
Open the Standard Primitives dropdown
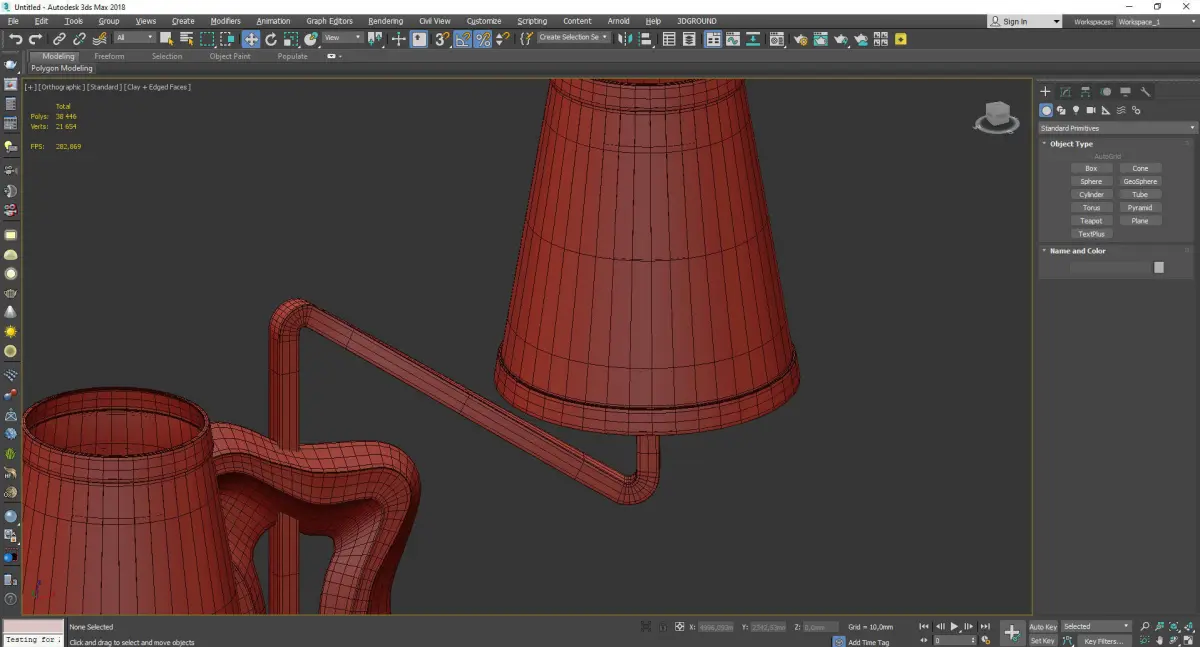coord(1117,128)
